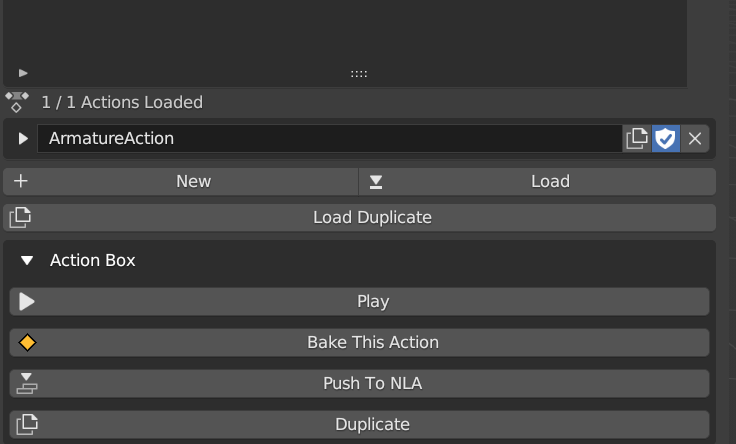The image size is (736, 444).
Task: Click the keyframes icon beside Actions Loaded
Action: pos(17,102)
